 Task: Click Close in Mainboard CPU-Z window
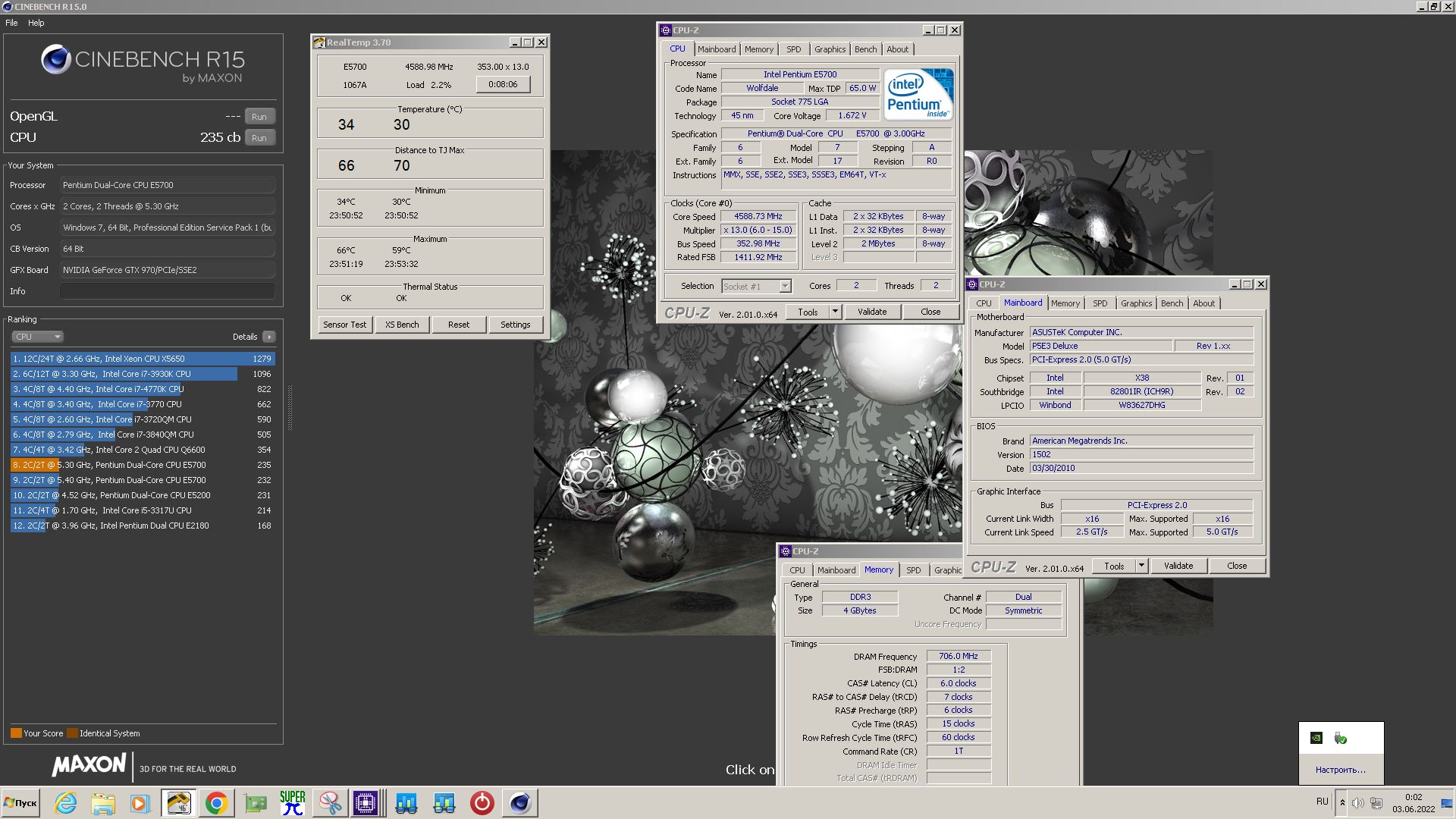[1237, 566]
